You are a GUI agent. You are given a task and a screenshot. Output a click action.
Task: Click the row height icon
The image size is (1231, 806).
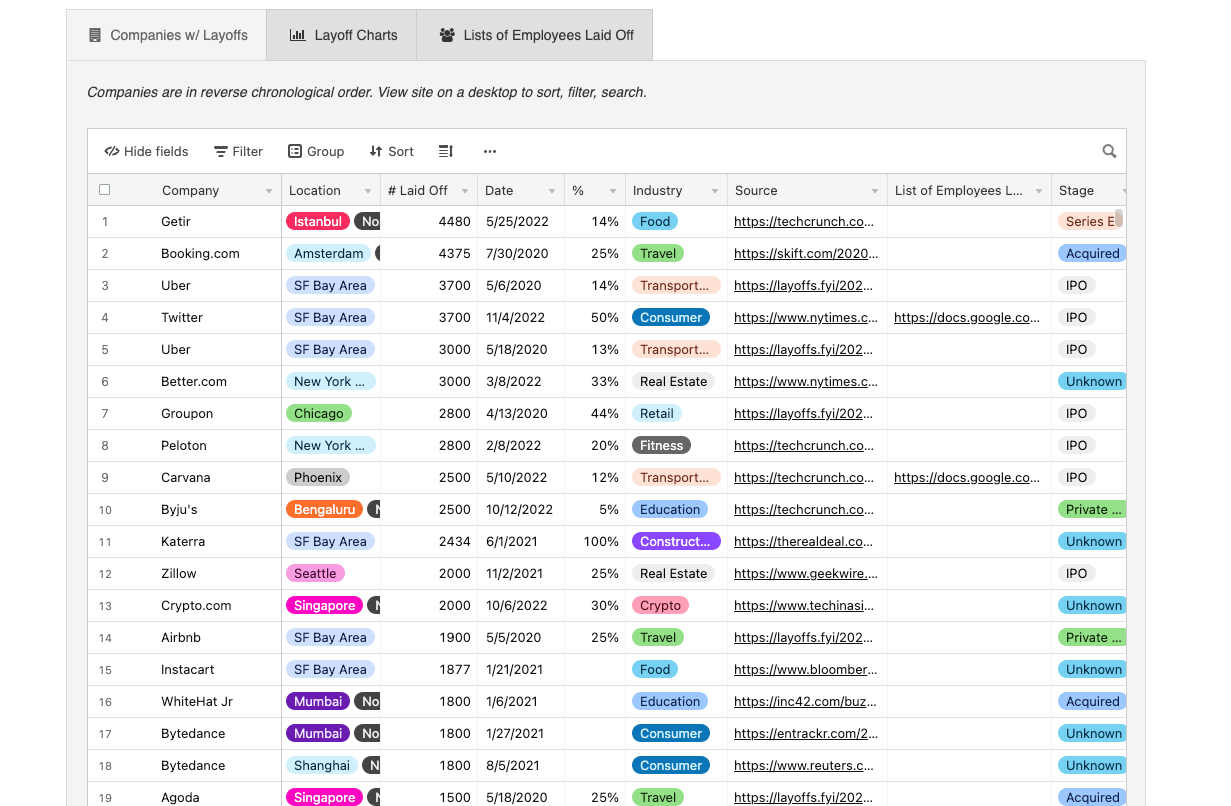click(446, 151)
